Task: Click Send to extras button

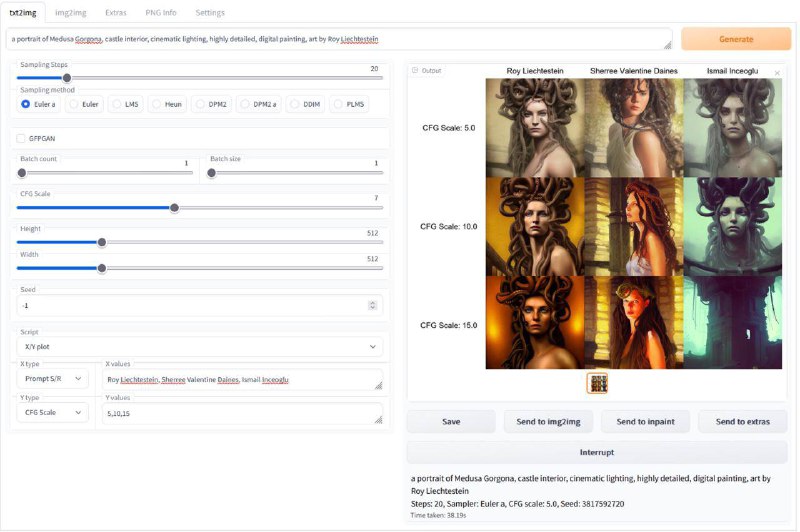Action: pyautogui.click(x=742, y=422)
